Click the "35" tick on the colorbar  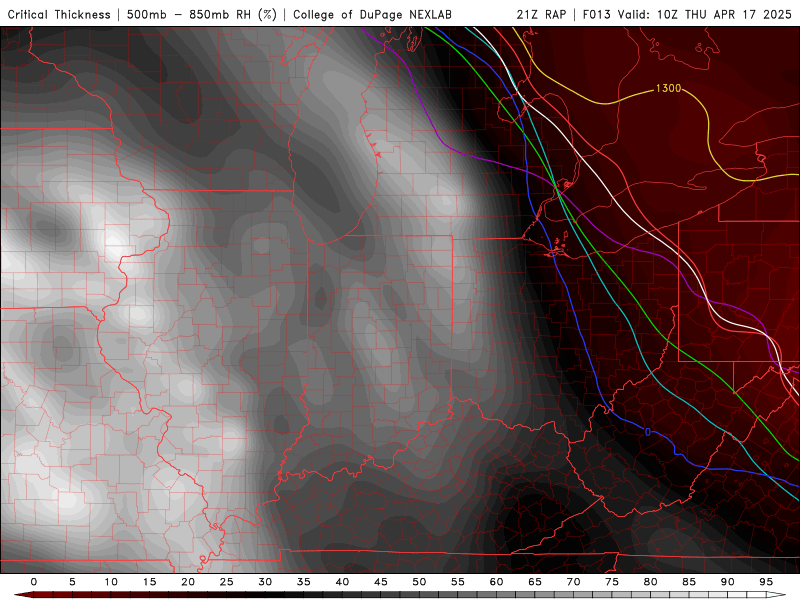point(304,582)
